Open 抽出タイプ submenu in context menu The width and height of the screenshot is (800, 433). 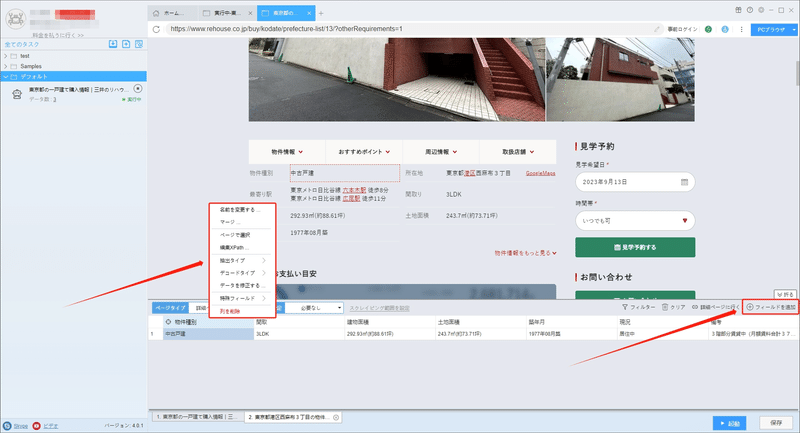[x=242, y=260]
